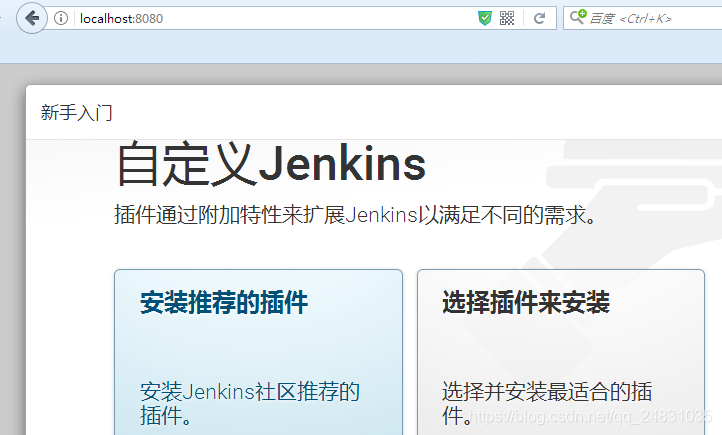Viewport: 722px width, 435px height.
Task: Click the green shield security icon
Action: pyautogui.click(x=485, y=18)
